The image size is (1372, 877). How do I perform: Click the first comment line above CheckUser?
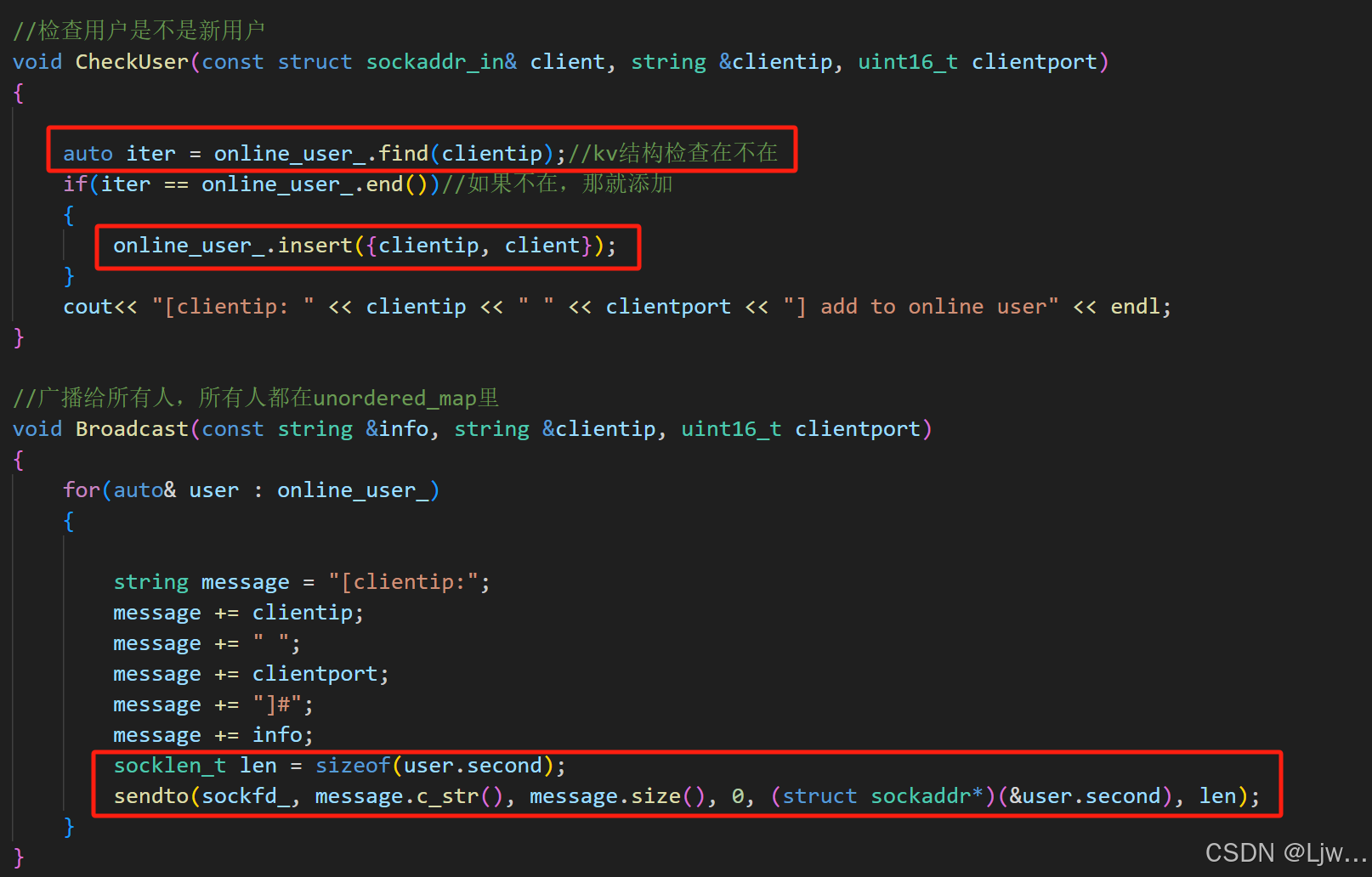139,31
